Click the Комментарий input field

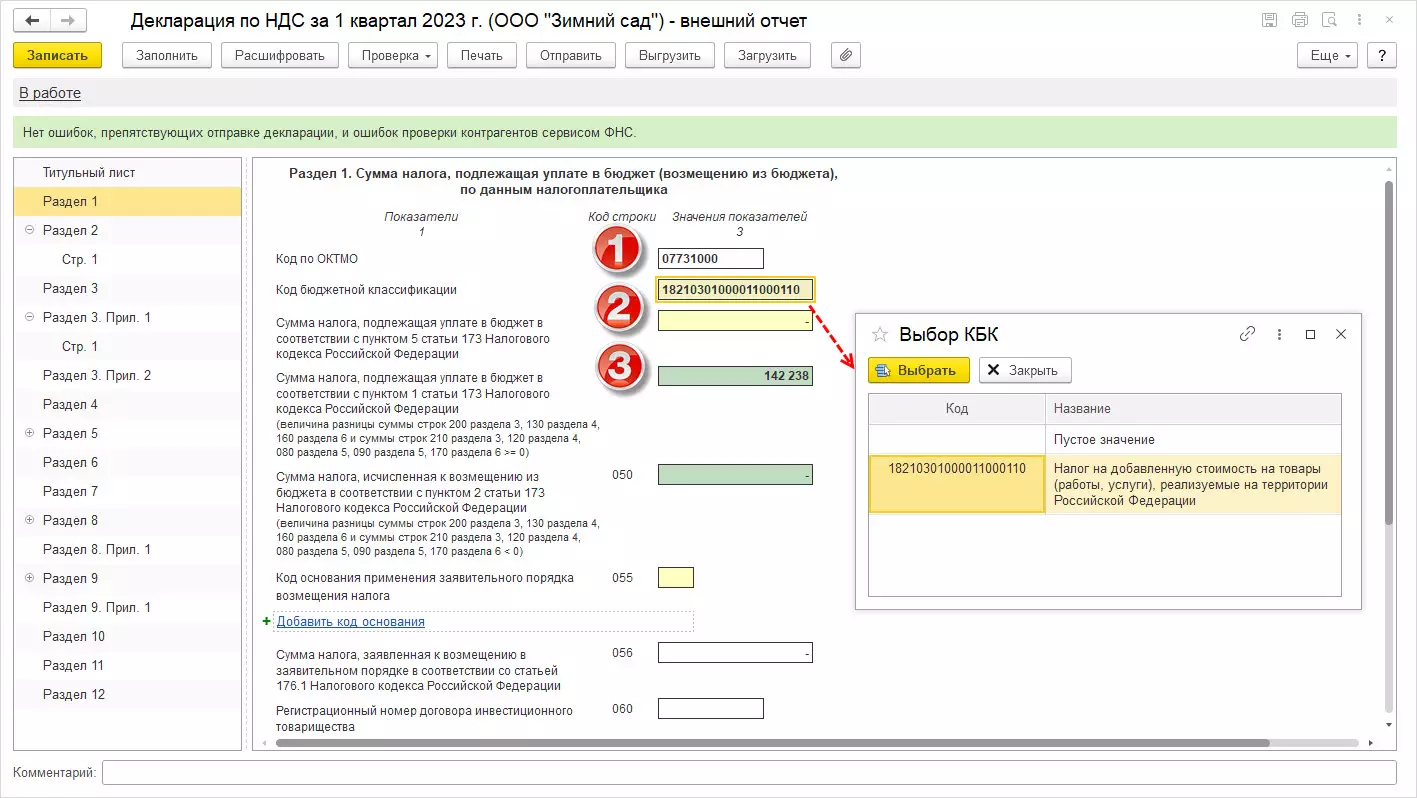pos(749,773)
